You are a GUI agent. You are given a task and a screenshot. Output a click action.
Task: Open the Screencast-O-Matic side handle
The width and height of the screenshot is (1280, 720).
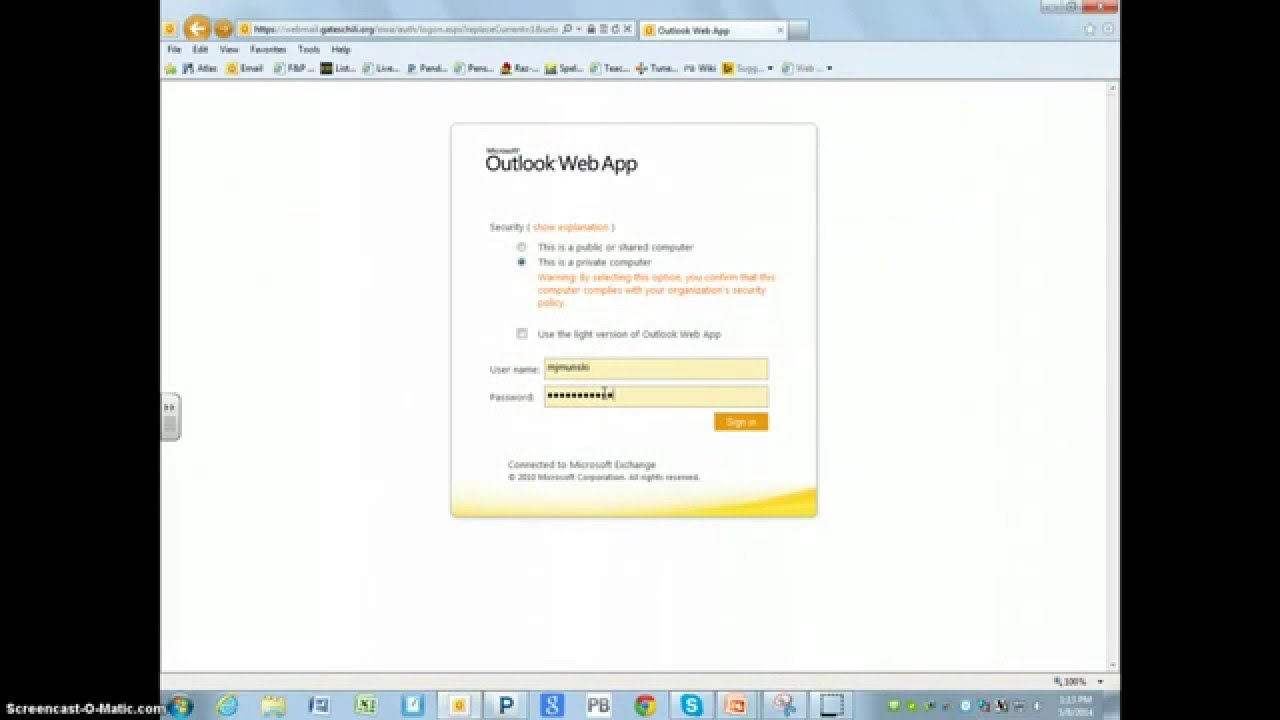click(169, 418)
